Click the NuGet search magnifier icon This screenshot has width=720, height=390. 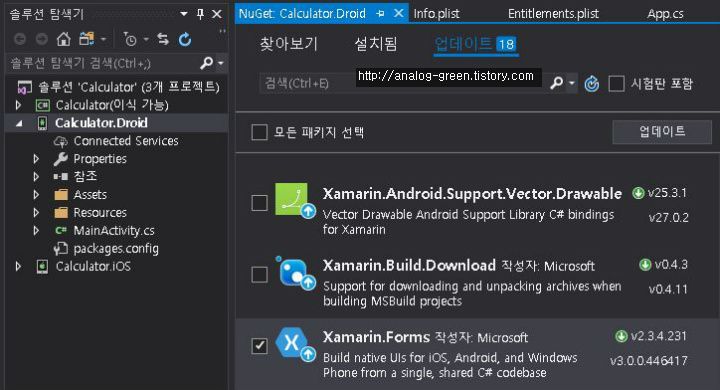click(x=557, y=83)
